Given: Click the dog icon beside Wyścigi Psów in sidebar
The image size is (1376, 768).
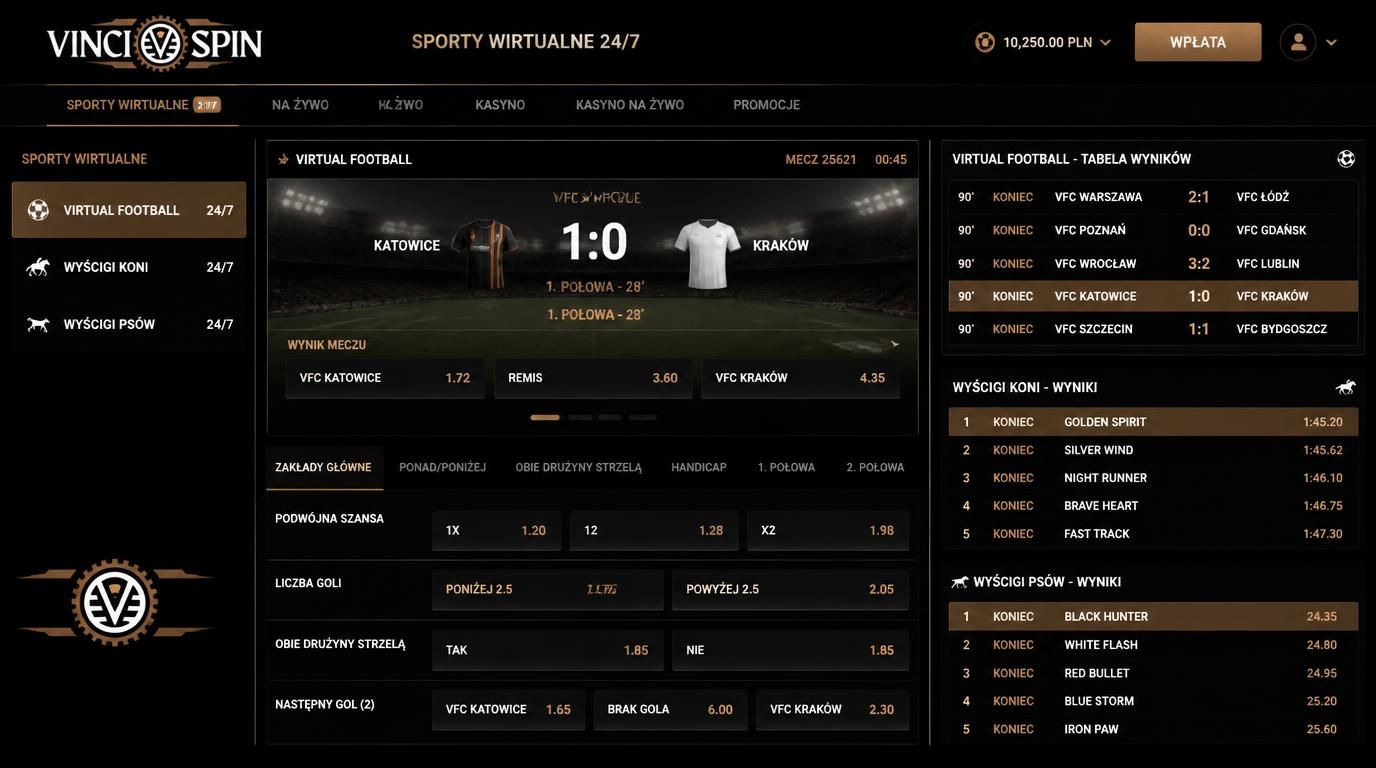Looking at the screenshot, I should tap(38, 324).
